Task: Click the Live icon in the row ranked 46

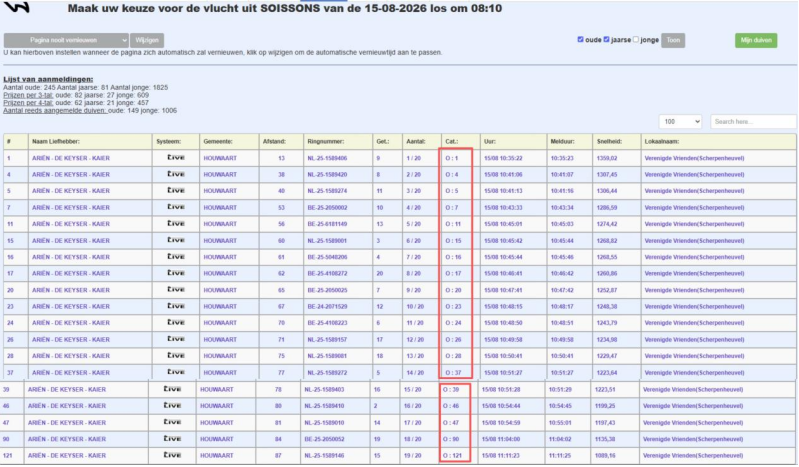Action: click(172, 405)
